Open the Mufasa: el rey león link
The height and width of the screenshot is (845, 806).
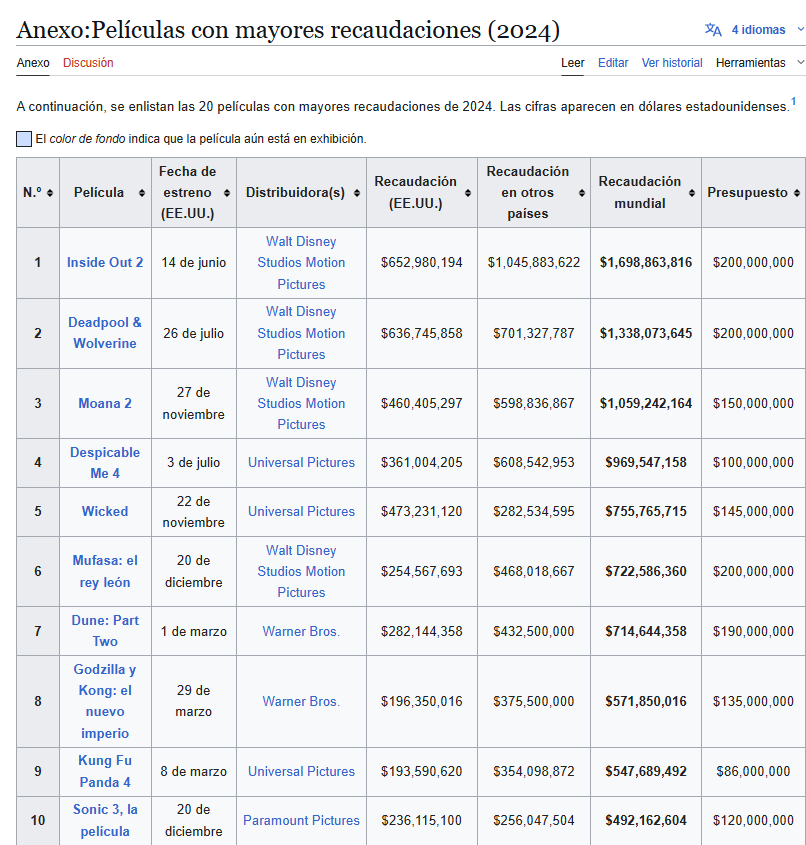click(x=105, y=571)
